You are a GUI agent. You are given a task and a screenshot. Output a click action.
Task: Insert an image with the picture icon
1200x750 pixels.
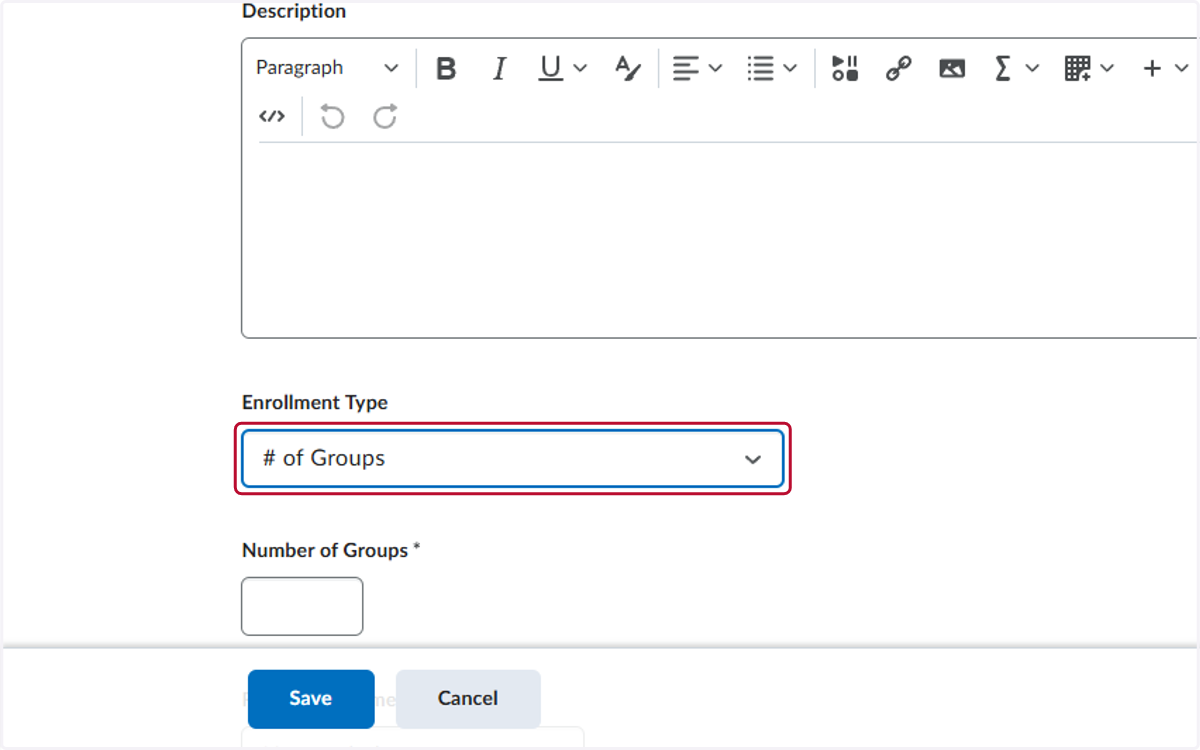tap(952, 68)
